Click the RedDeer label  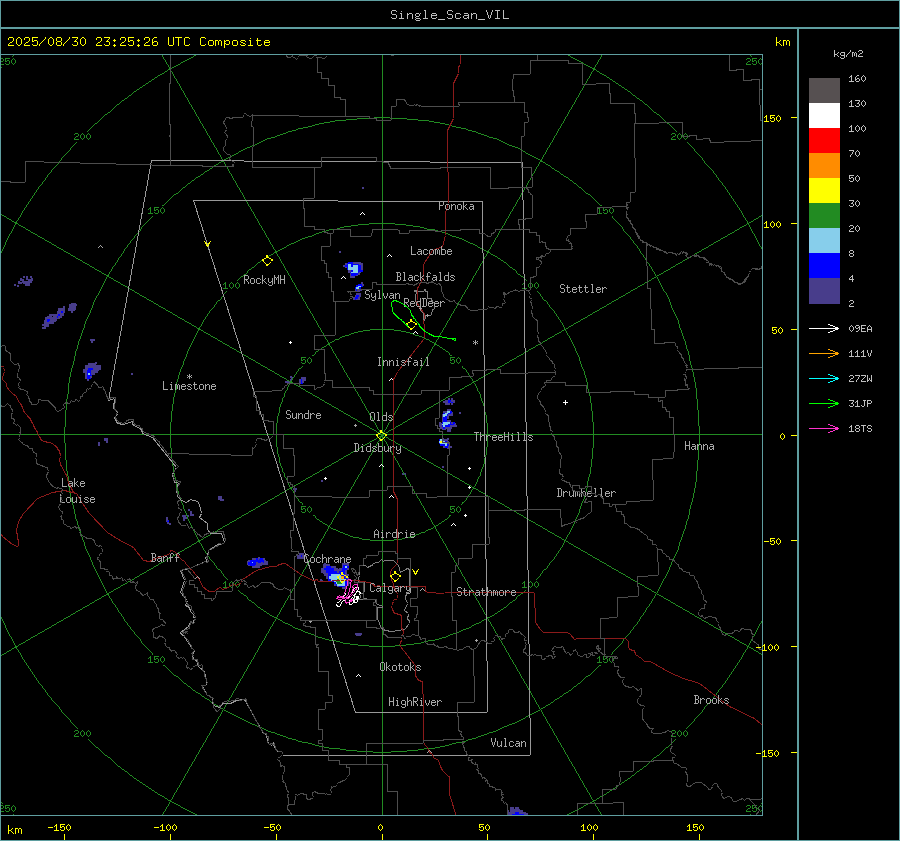[x=424, y=303]
